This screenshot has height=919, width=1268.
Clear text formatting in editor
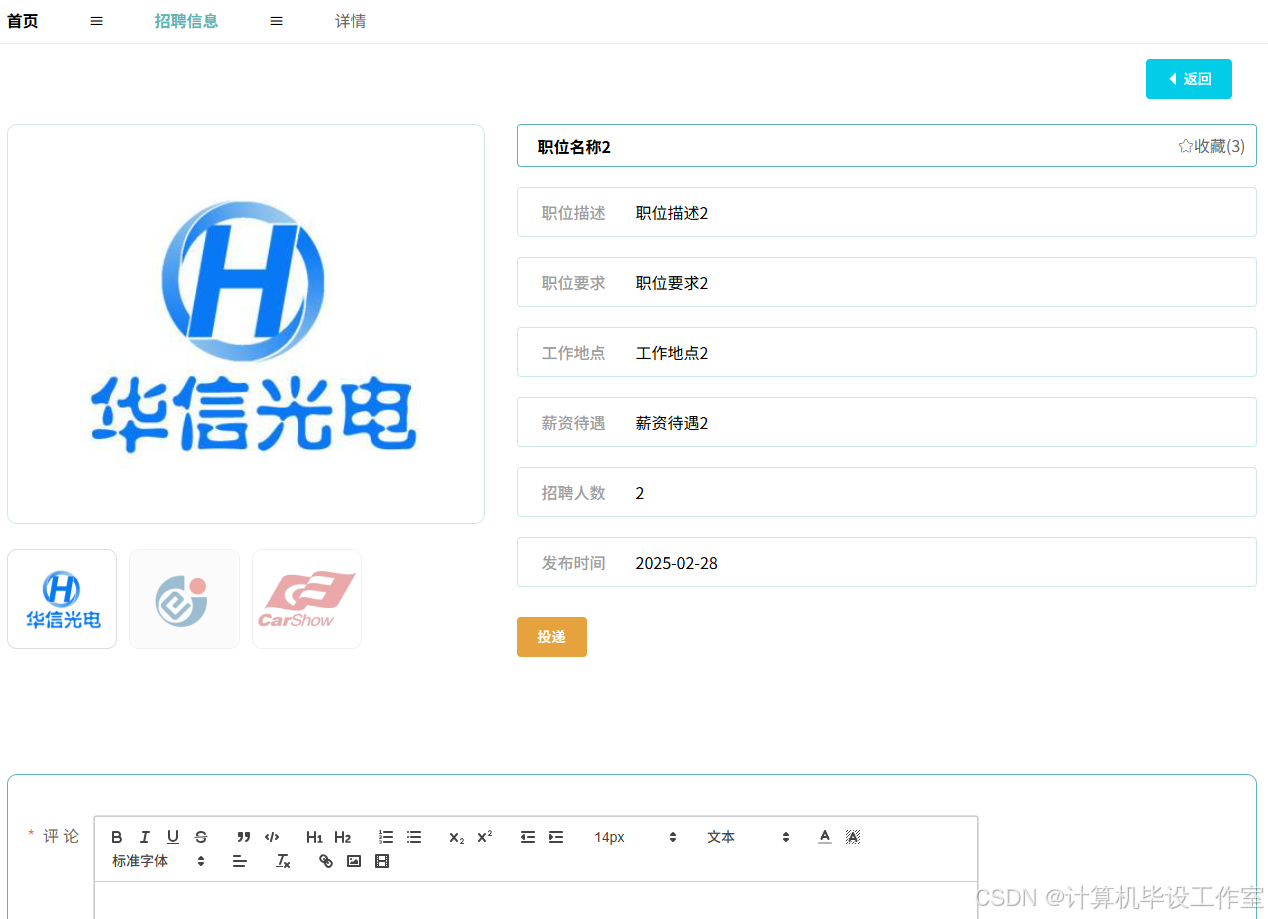pyautogui.click(x=283, y=861)
